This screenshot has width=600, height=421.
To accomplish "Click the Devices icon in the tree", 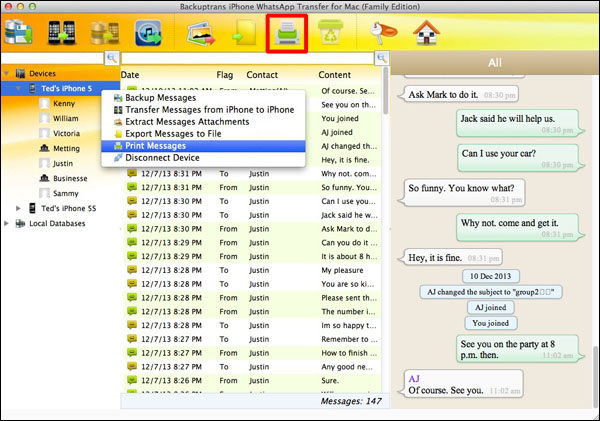I will pos(20,73).
